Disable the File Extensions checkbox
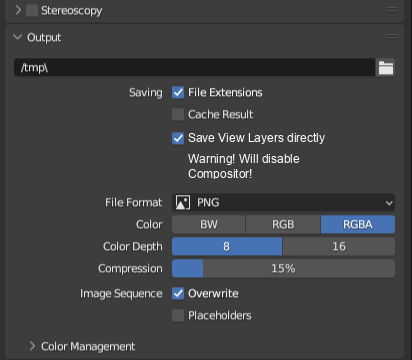The height and width of the screenshot is (360, 412). click(178, 92)
